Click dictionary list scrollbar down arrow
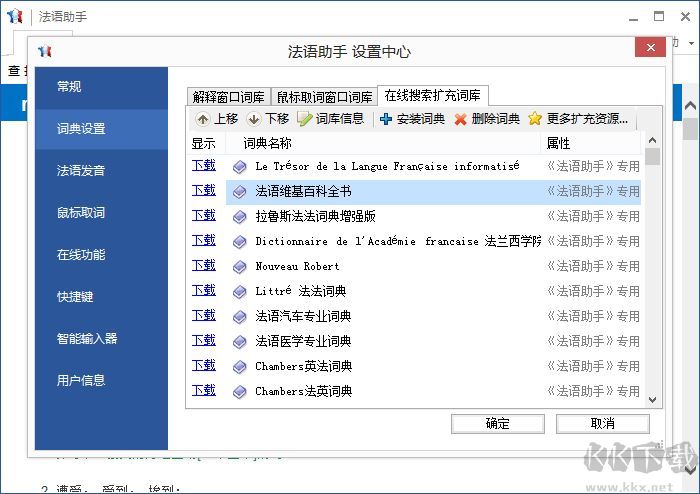This screenshot has width=700, height=494. coord(652,400)
